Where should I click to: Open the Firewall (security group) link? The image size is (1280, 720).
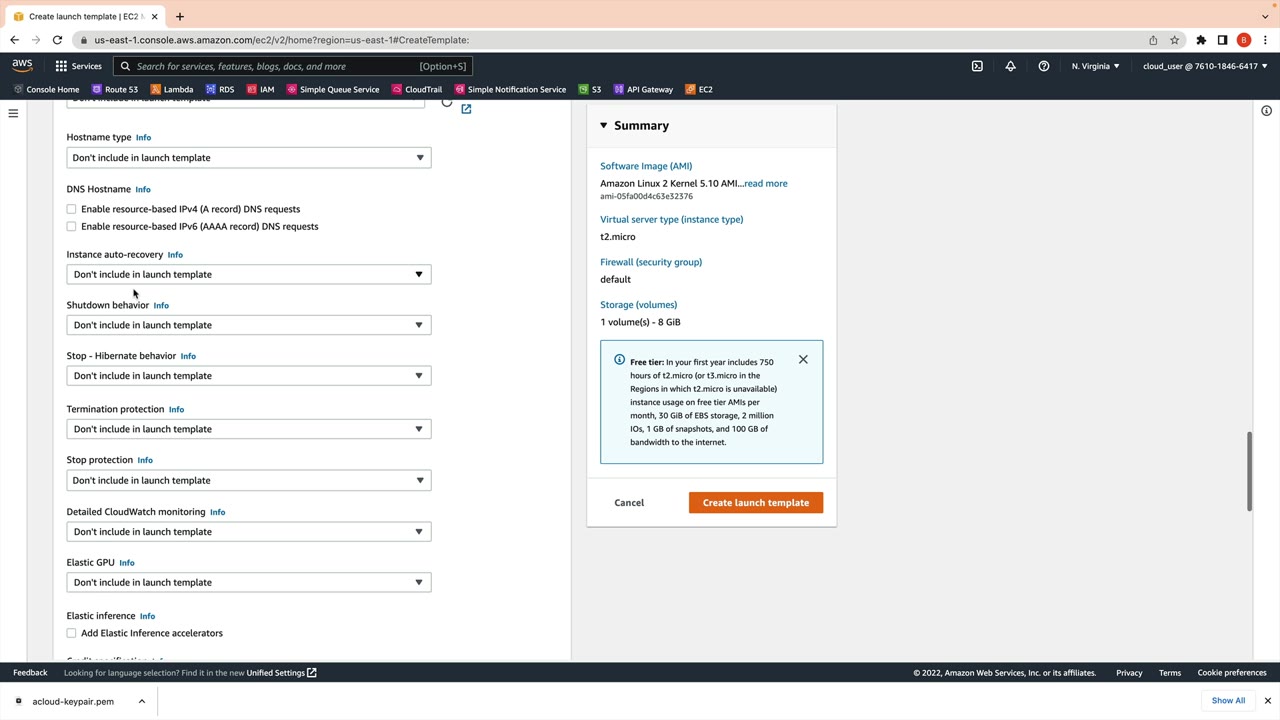[651, 262]
